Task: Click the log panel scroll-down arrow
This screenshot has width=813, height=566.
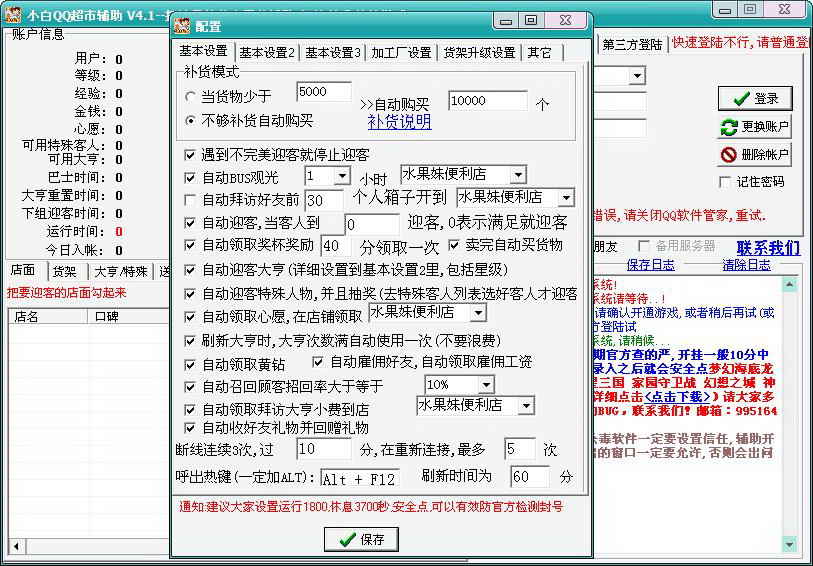Action: (x=789, y=544)
